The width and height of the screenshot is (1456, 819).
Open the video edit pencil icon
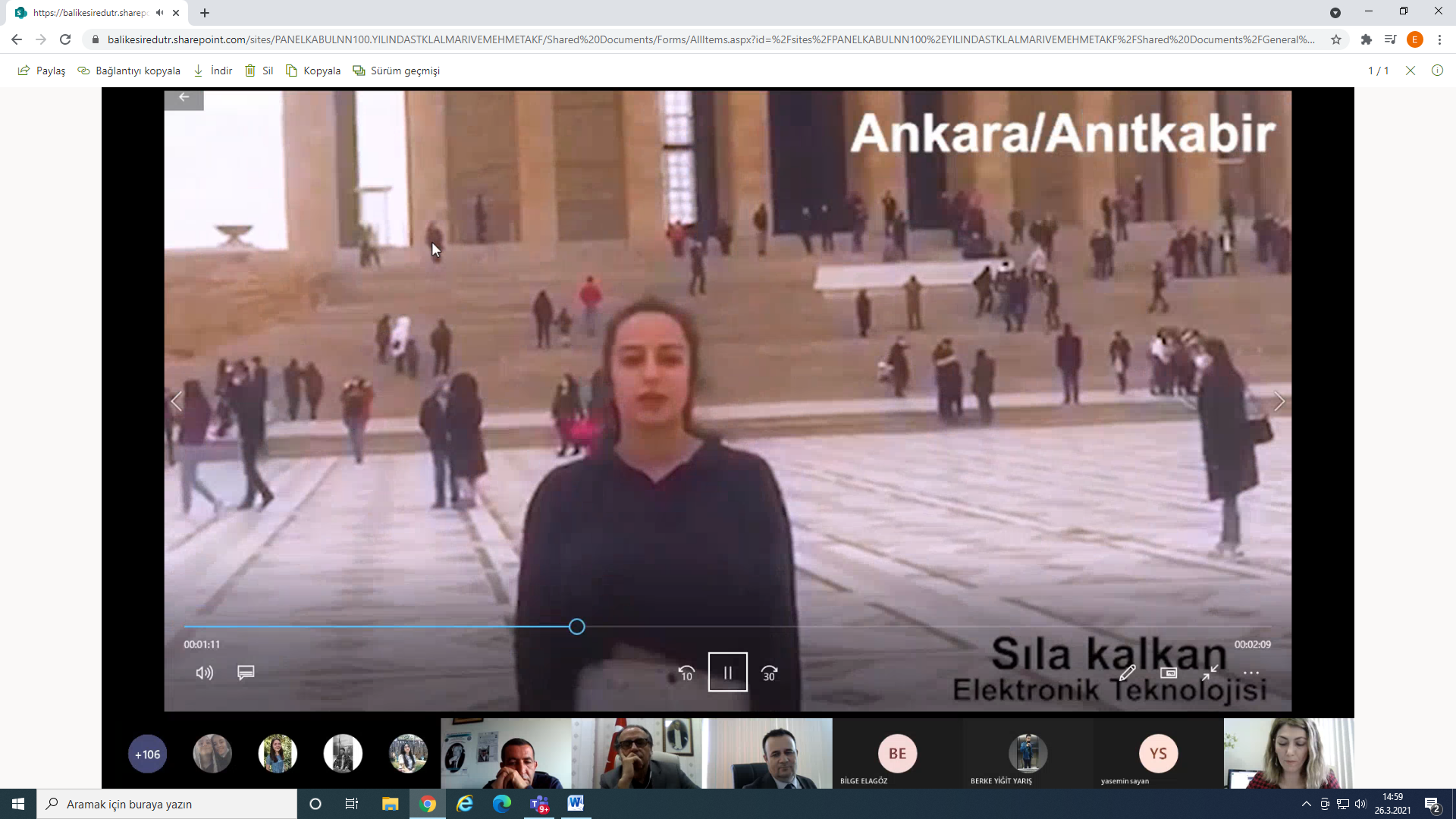[1127, 673]
